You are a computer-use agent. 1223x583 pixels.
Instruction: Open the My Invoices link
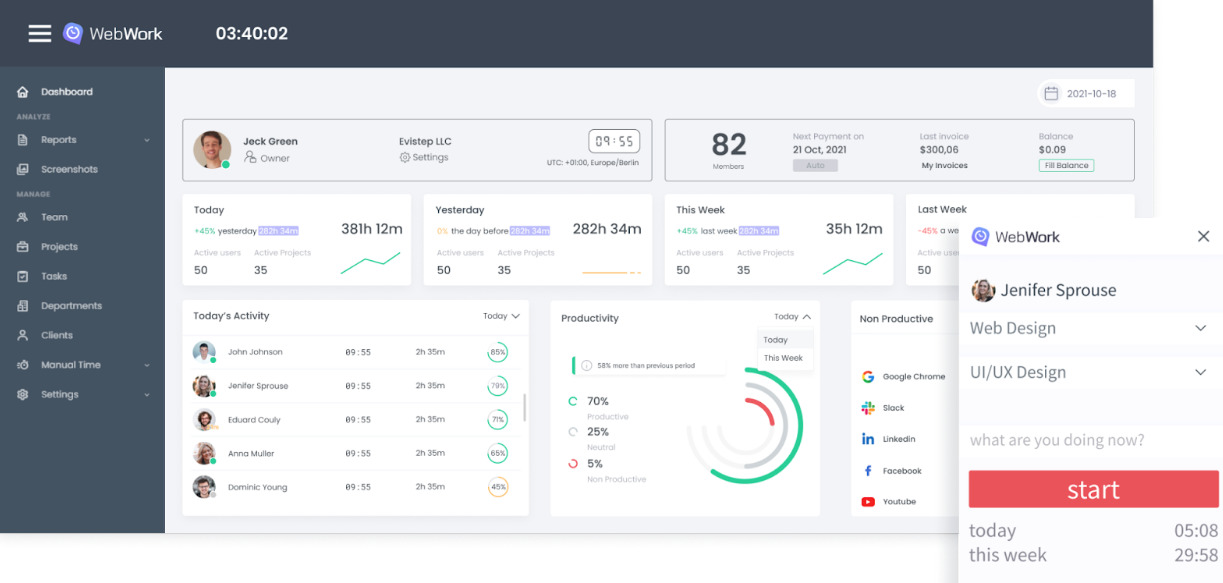(944, 166)
